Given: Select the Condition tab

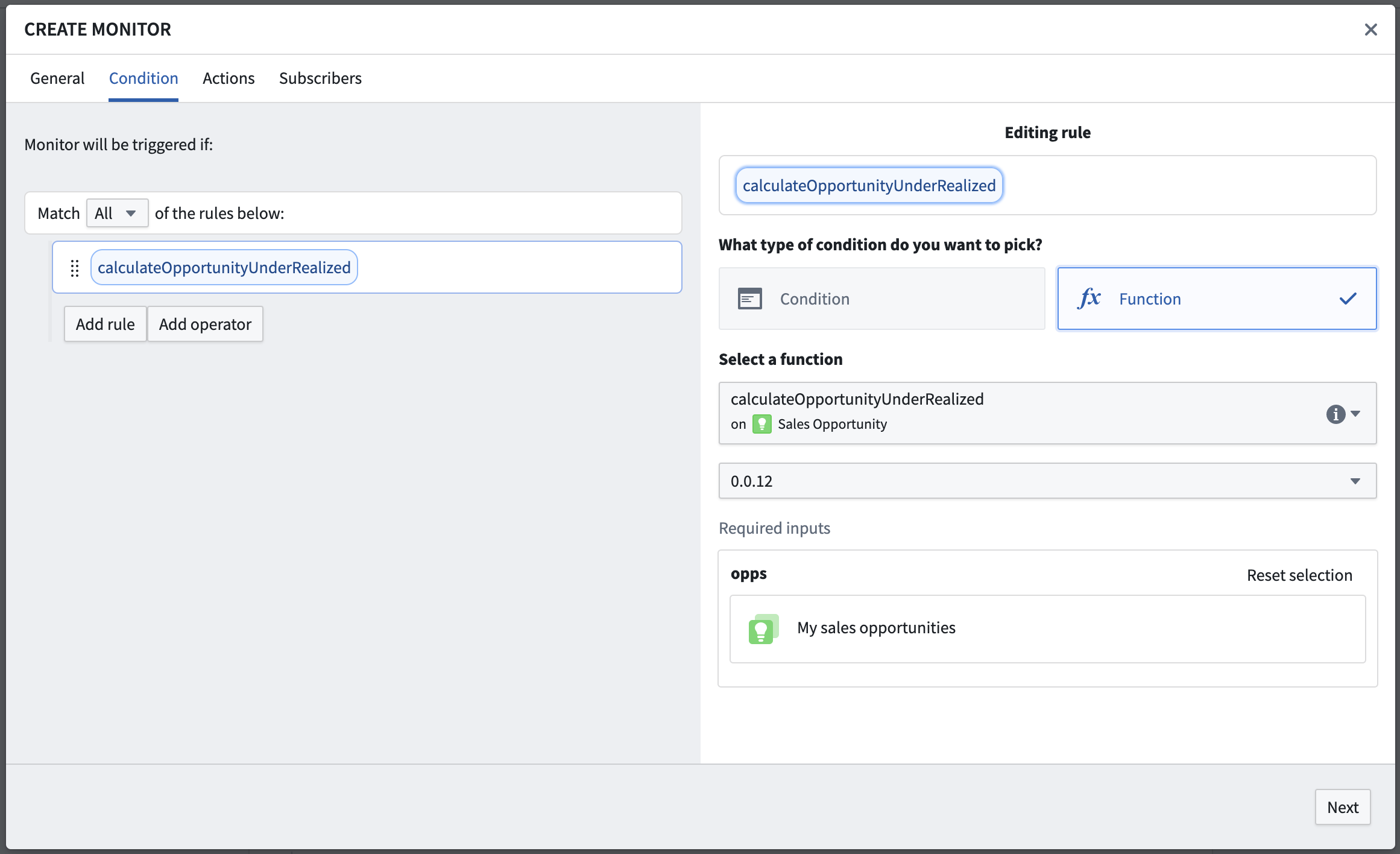Looking at the screenshot, I should click(143, 78).
